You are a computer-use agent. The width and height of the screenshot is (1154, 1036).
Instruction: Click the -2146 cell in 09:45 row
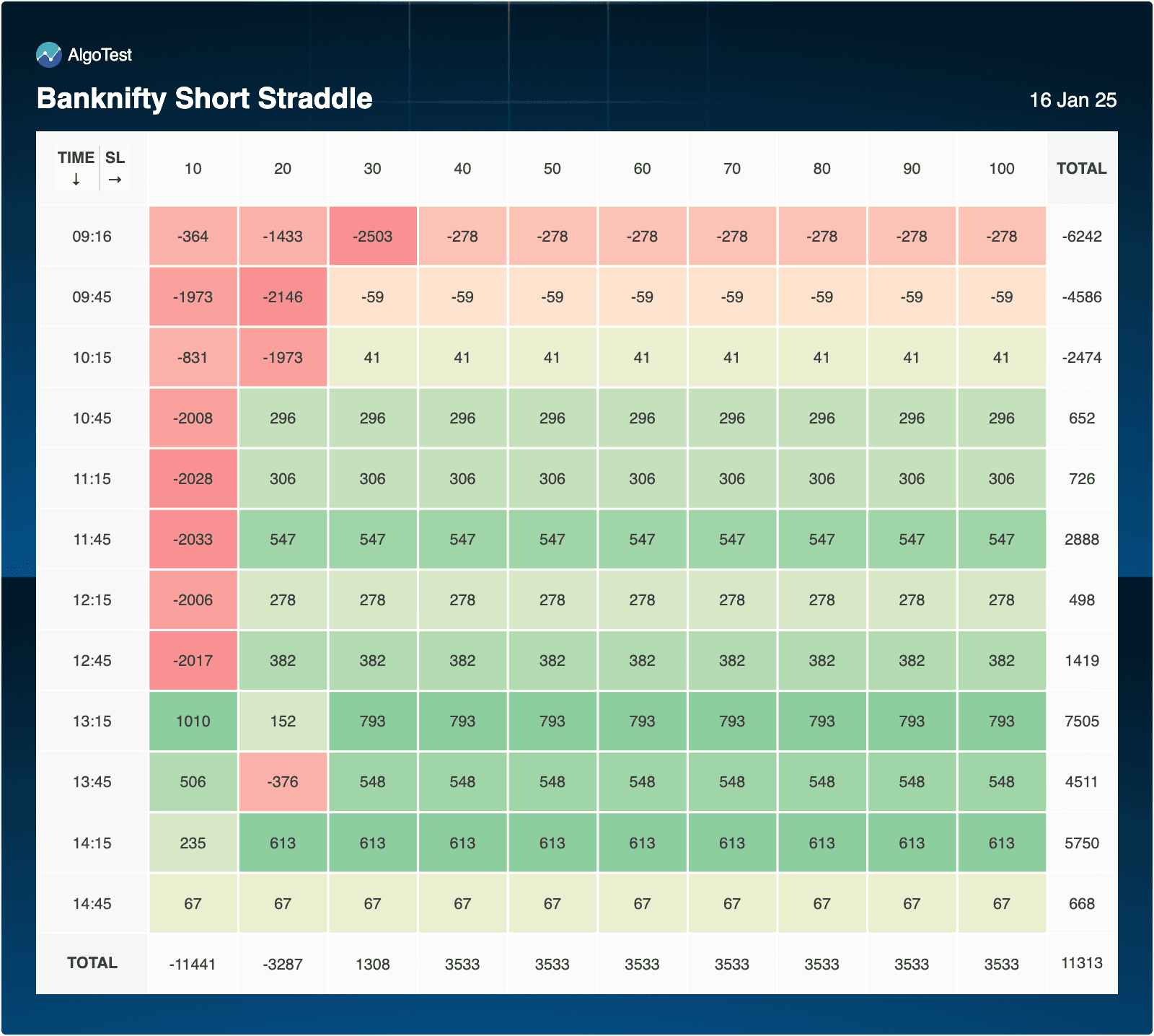tap(283, 297)
